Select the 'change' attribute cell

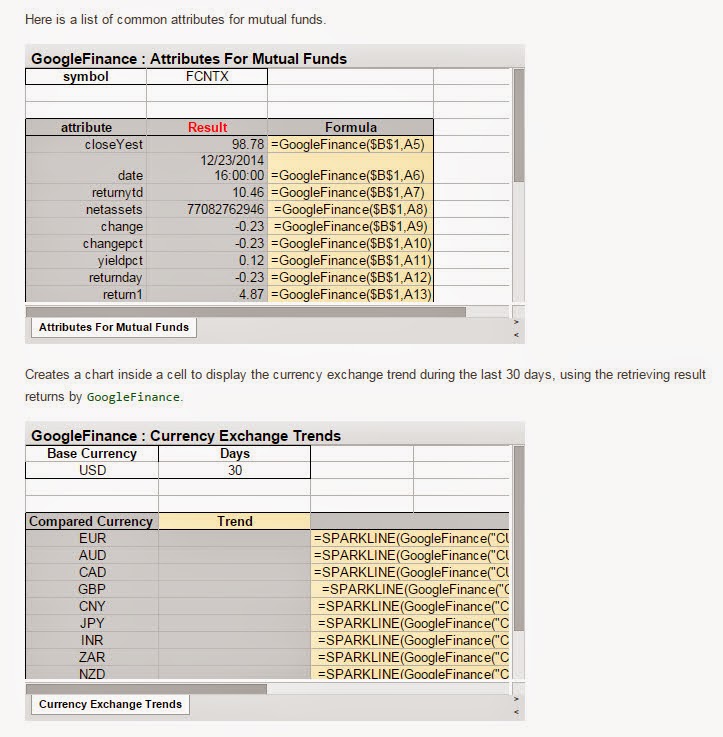86,226
